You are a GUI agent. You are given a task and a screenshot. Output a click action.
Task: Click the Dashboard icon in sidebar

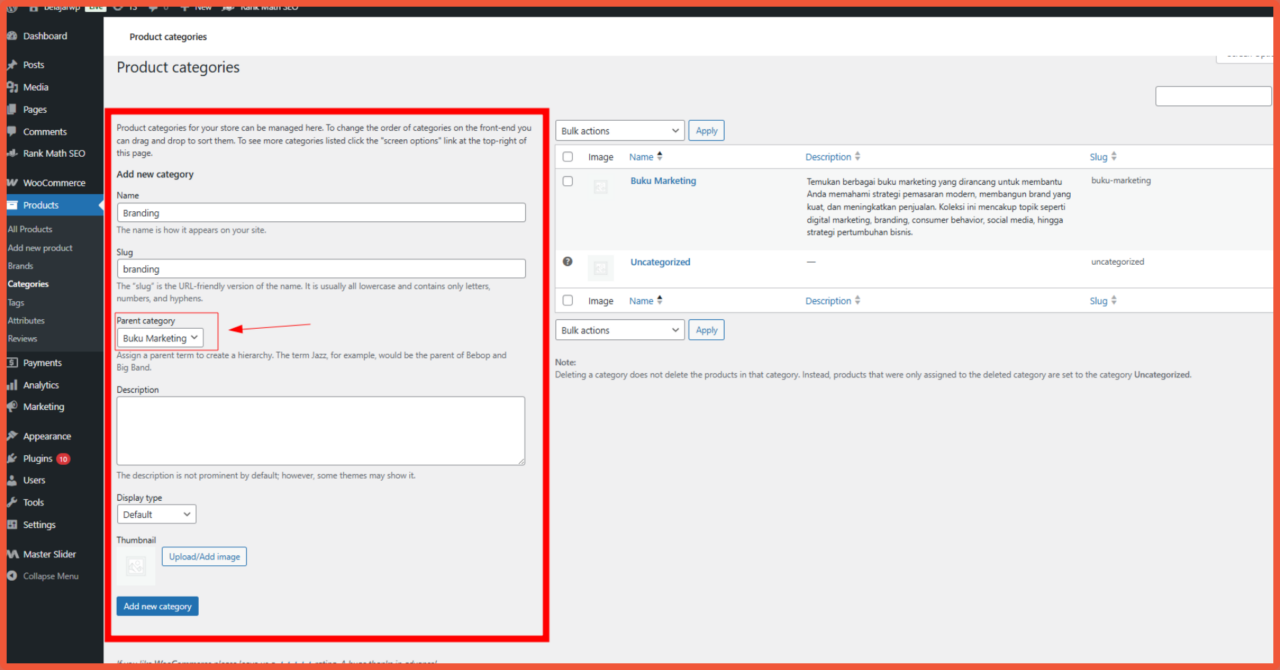(x=12, y=36)
